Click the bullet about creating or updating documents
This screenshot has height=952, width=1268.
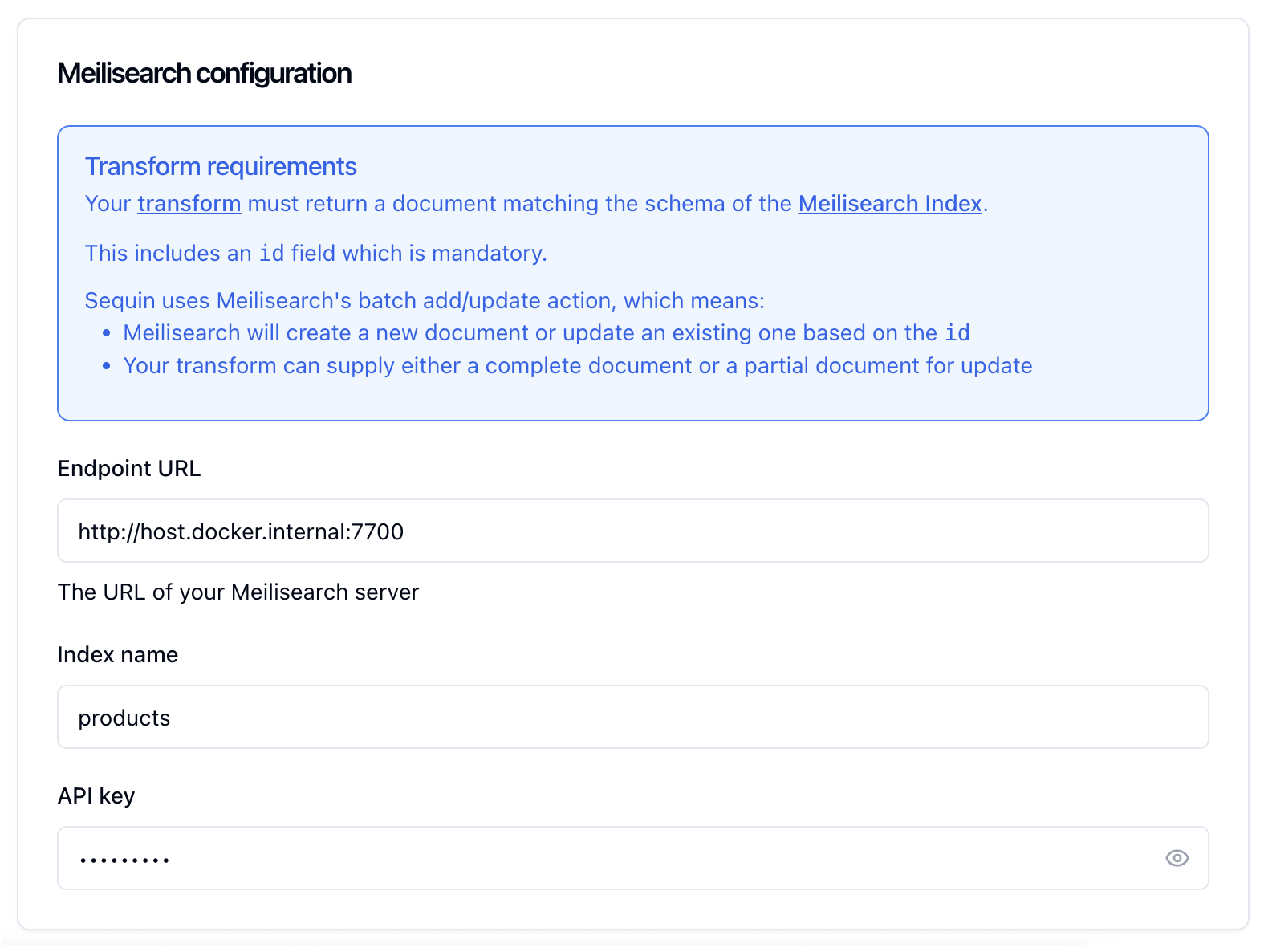pyautogui.click(x=546, y=332)
